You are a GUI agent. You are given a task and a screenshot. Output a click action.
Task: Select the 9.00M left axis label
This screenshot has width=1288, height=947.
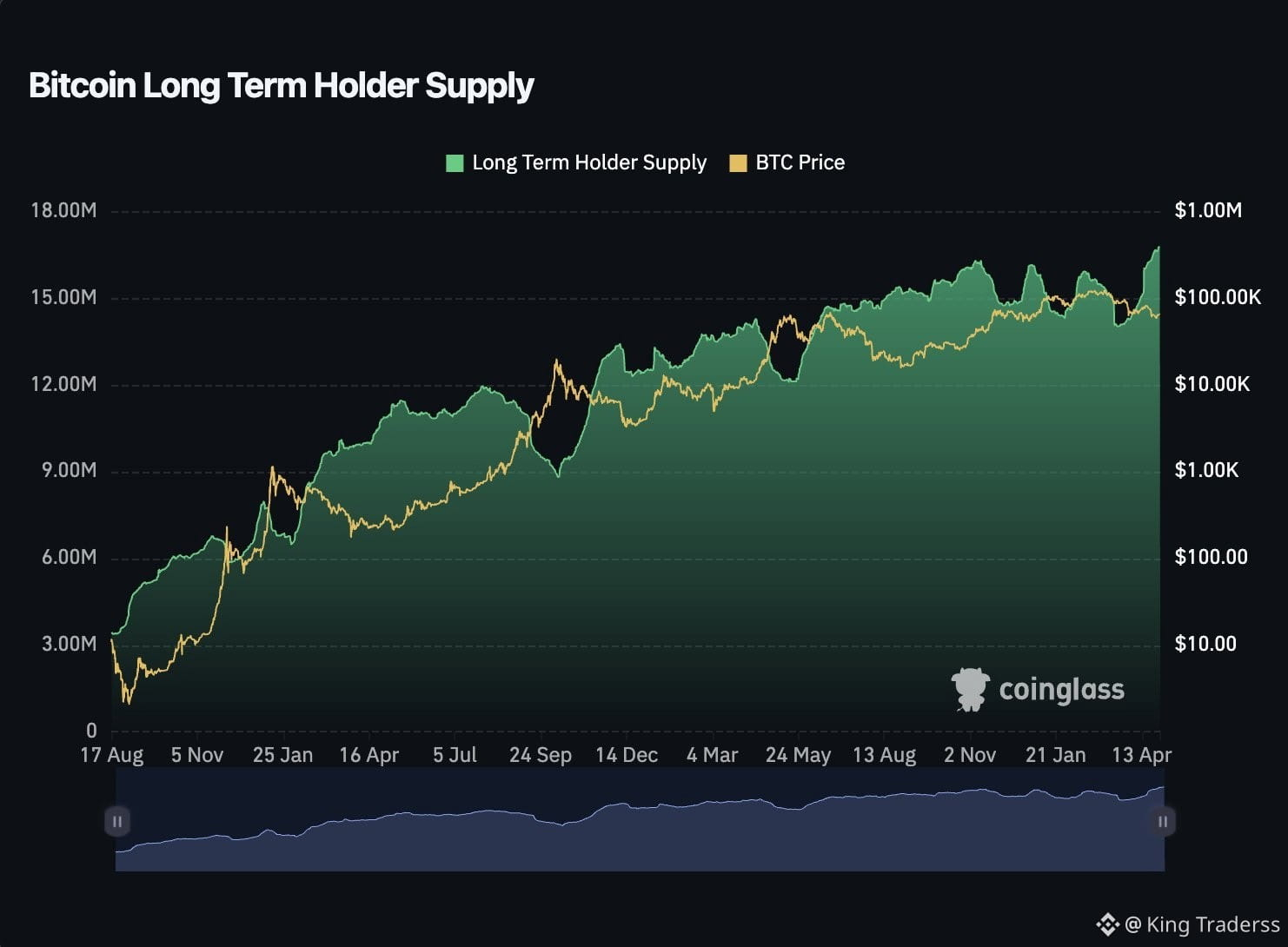pyautogui.click(x=70, y=470)
